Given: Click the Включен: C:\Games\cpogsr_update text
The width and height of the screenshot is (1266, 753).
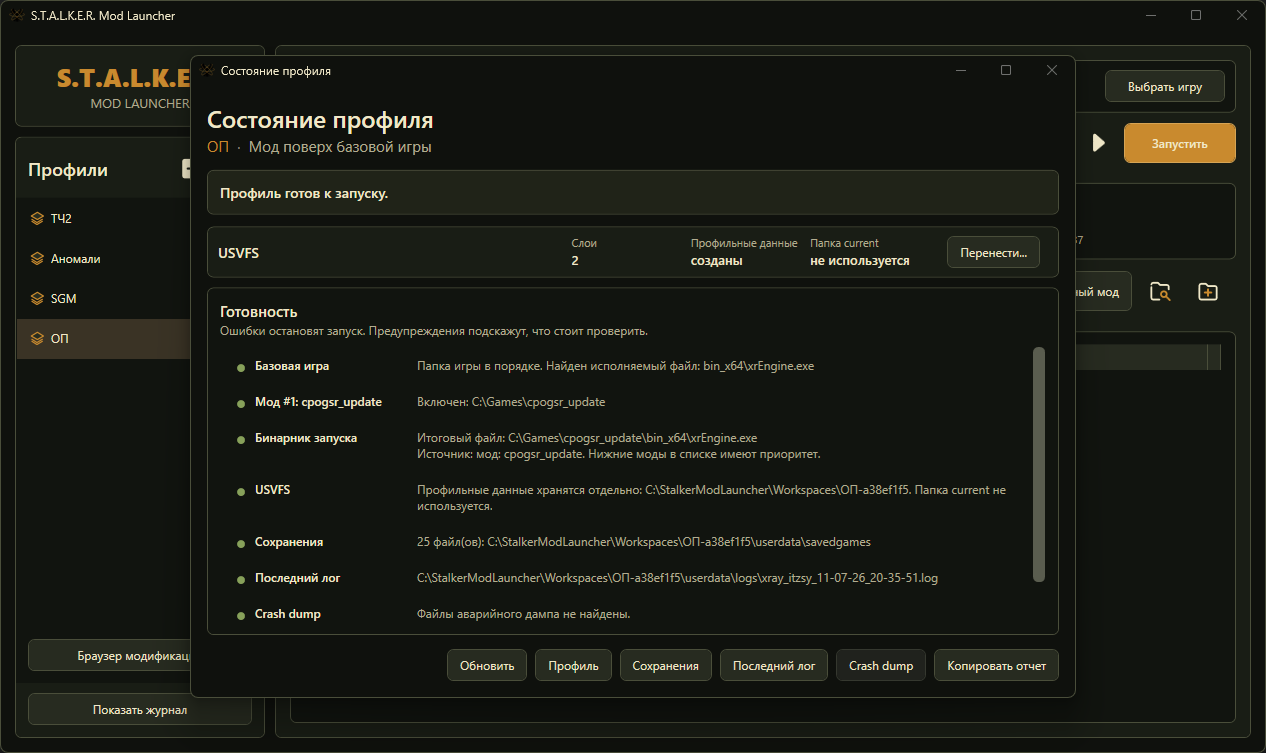Looking at the screenshot, I should (x=511, y=402).
